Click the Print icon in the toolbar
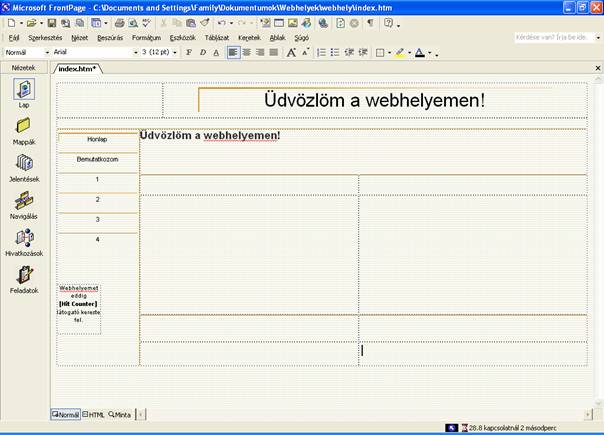This screenshot has height=435, width=604. (120, 22)
